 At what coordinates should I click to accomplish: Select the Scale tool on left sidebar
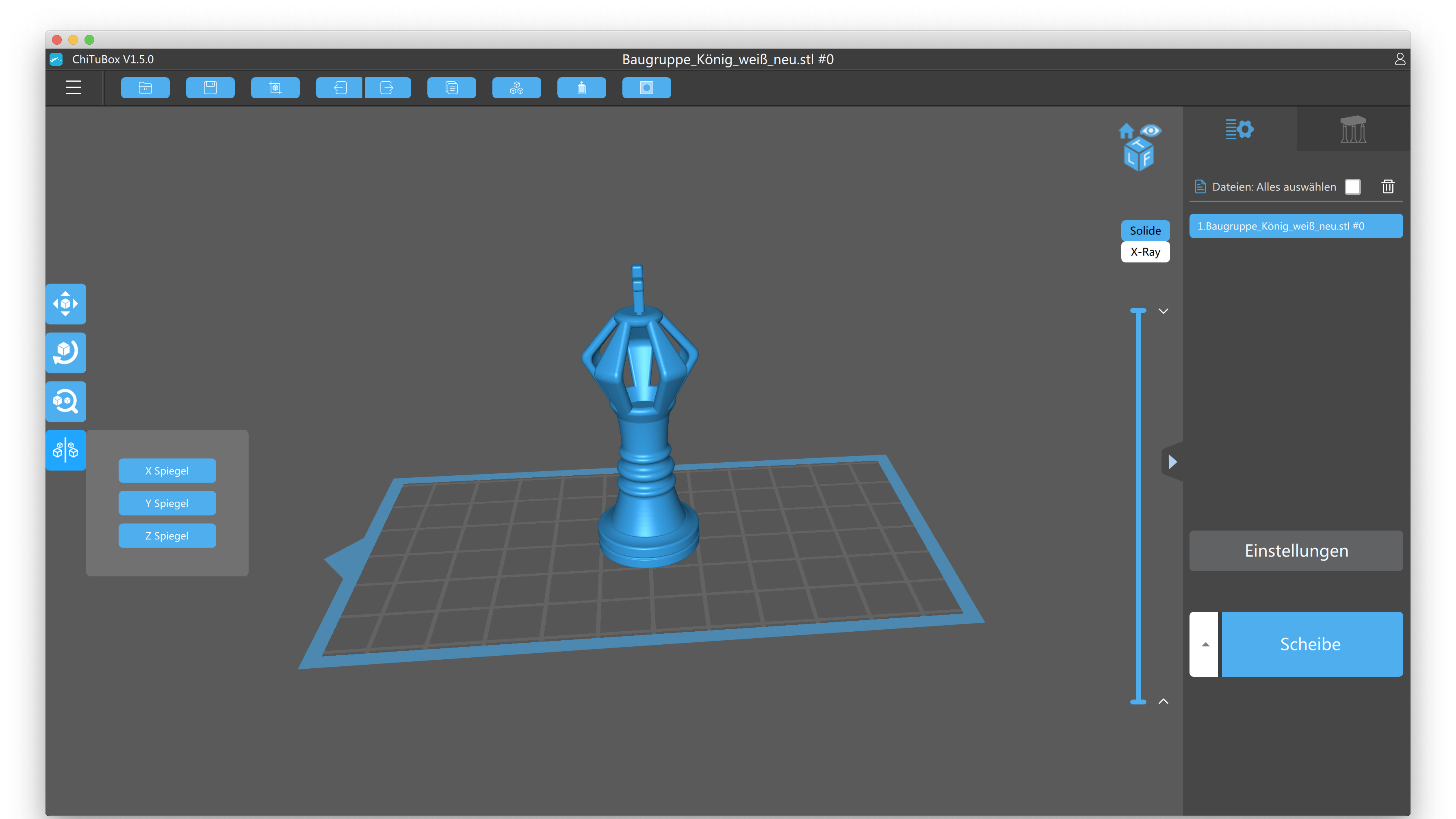click(65, 401)
